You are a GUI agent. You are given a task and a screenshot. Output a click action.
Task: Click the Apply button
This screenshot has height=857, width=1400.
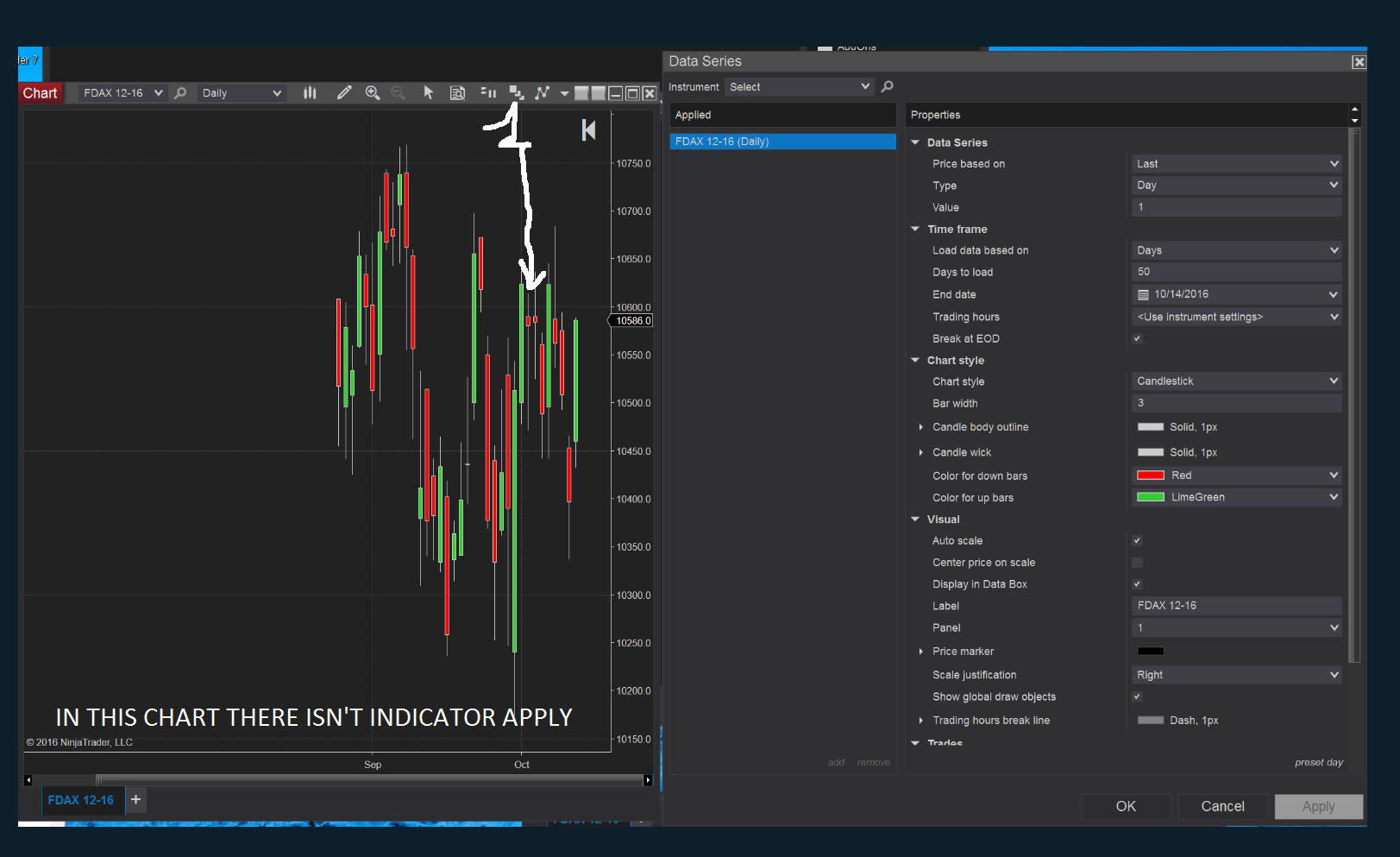pos(1318,806)
